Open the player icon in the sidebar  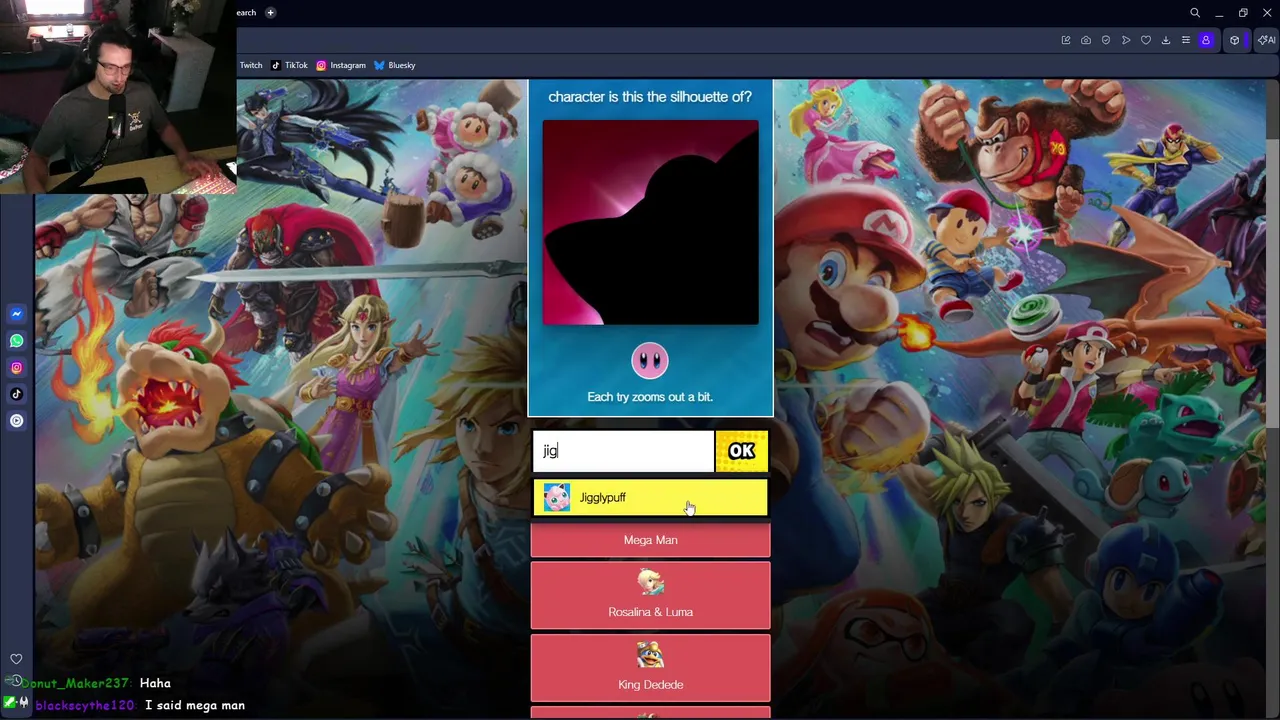point(16,421)
